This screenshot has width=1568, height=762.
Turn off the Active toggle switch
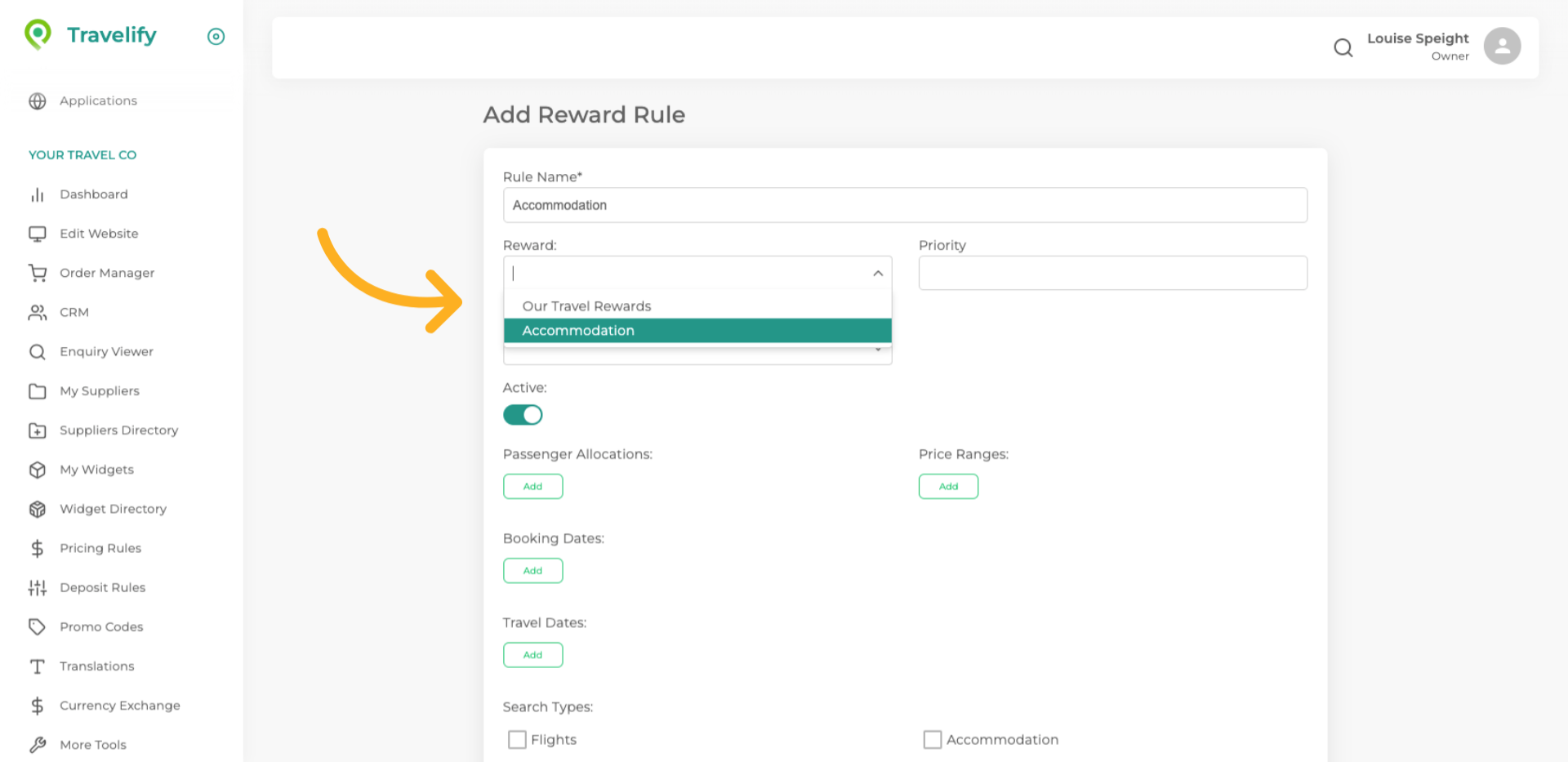(523, 415)
